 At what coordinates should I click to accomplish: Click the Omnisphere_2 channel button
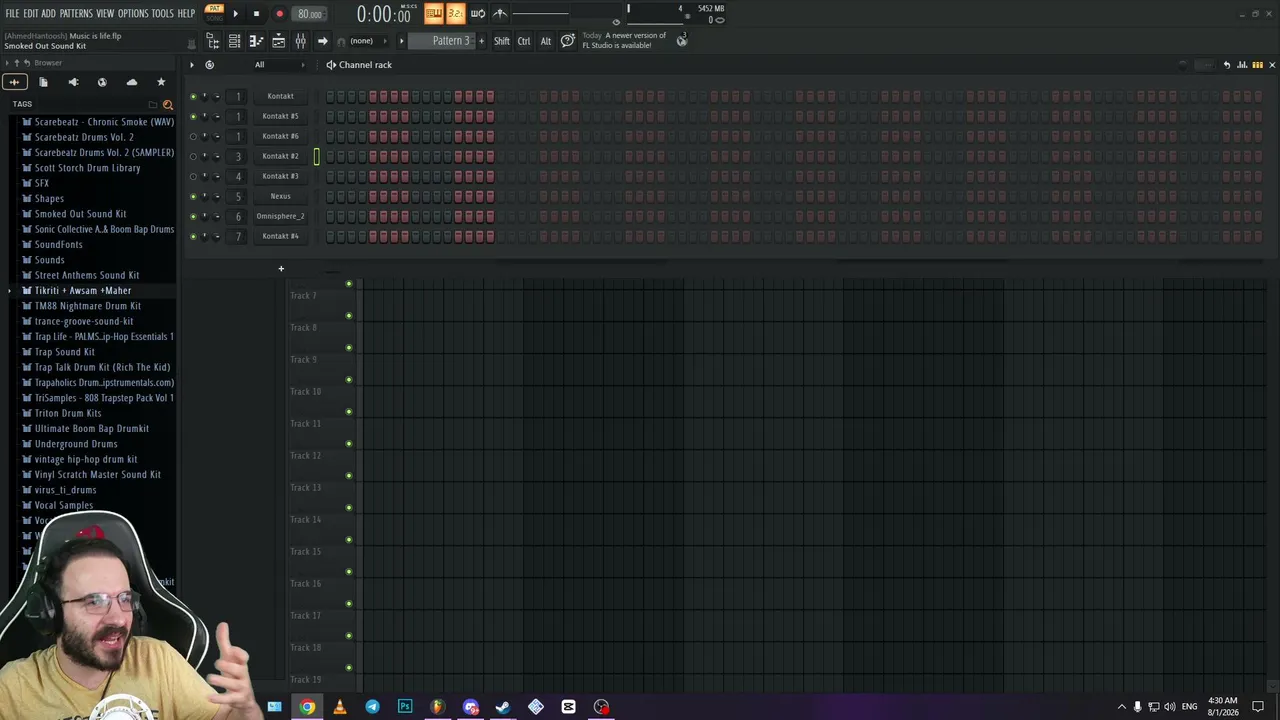pyautogui.click(x=280, y=216)
